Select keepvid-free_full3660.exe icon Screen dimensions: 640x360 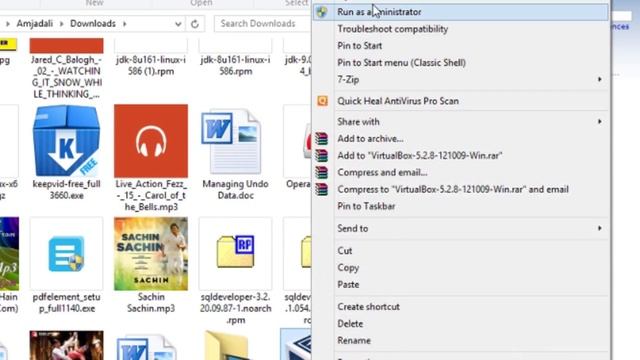[x=66, y=141]
